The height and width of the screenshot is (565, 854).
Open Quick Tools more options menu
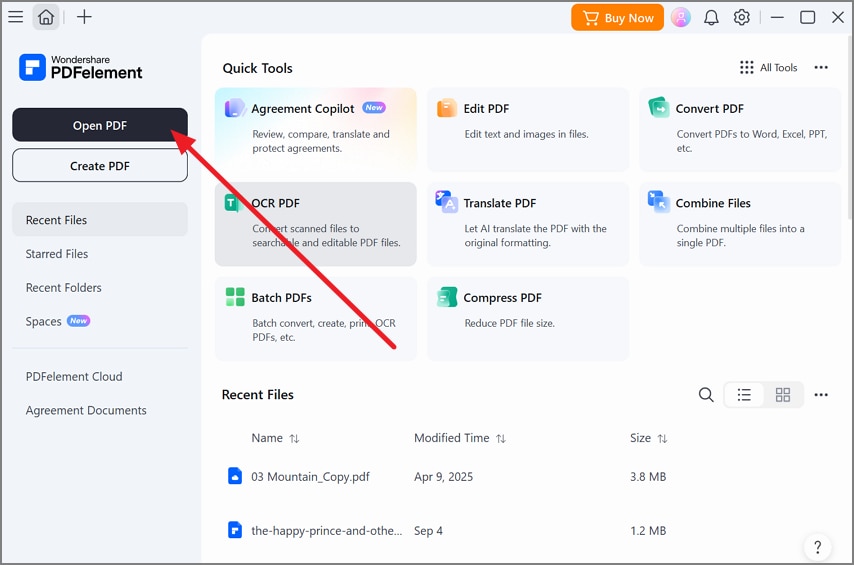pyautogui.click(x=821, y=68)
